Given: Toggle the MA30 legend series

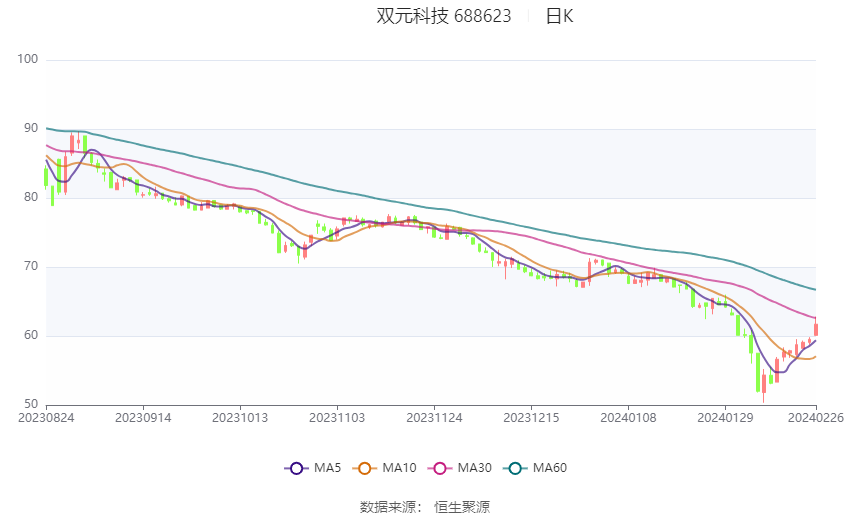Looking at the screenshot, I should 460,468.
